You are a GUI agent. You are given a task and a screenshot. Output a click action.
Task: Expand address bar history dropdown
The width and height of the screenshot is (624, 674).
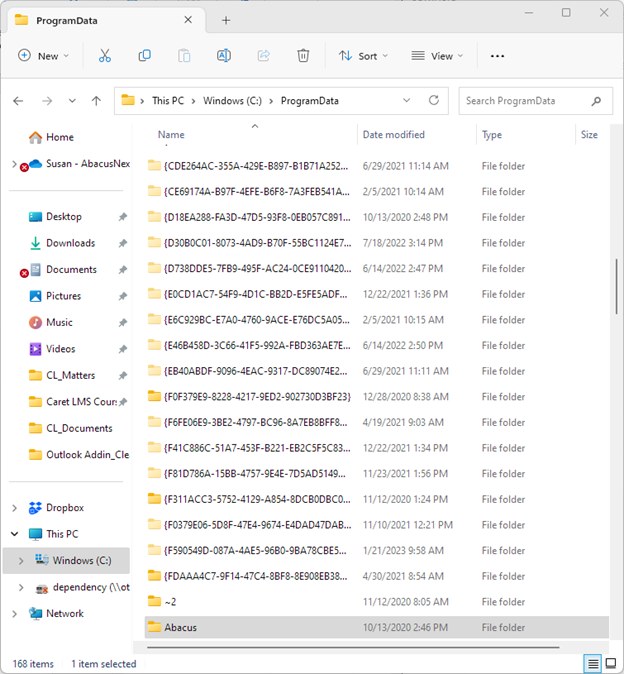coord(406,101)
